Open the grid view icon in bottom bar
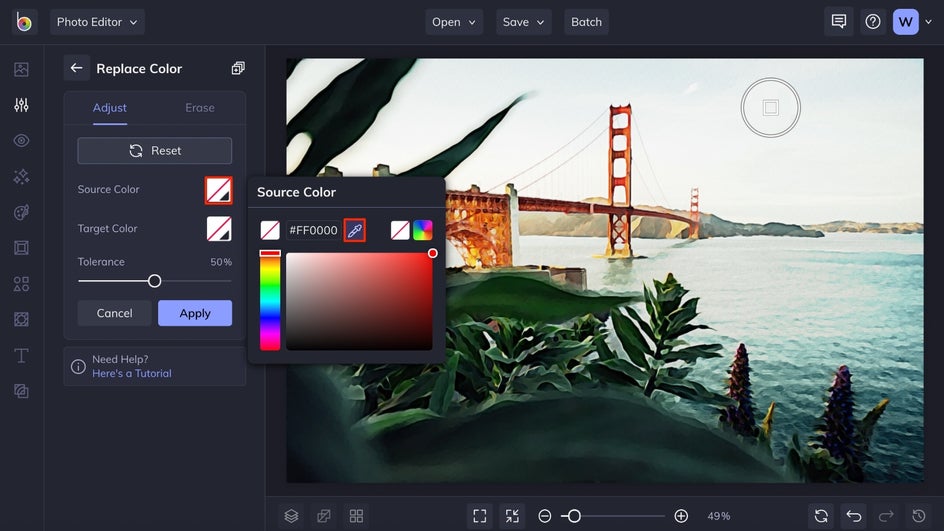The image size is (944, 531). tap(356, 516)
